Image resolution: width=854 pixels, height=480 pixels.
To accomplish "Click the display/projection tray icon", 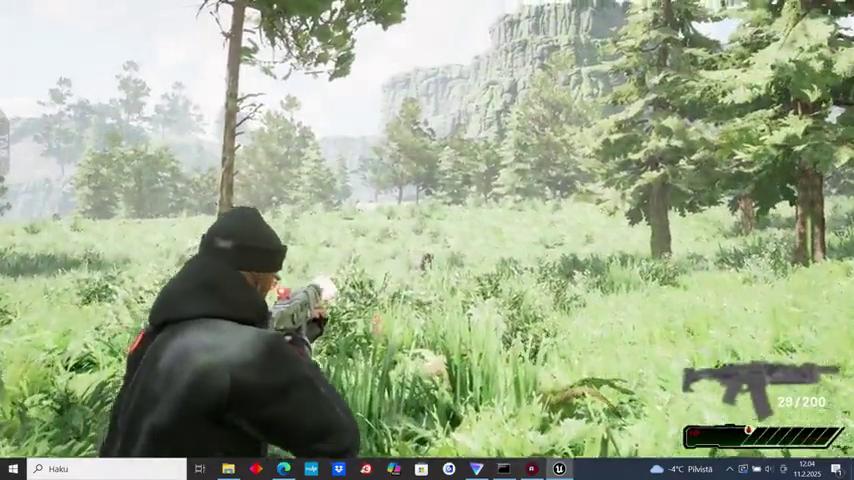I will (x=743, y=469).
